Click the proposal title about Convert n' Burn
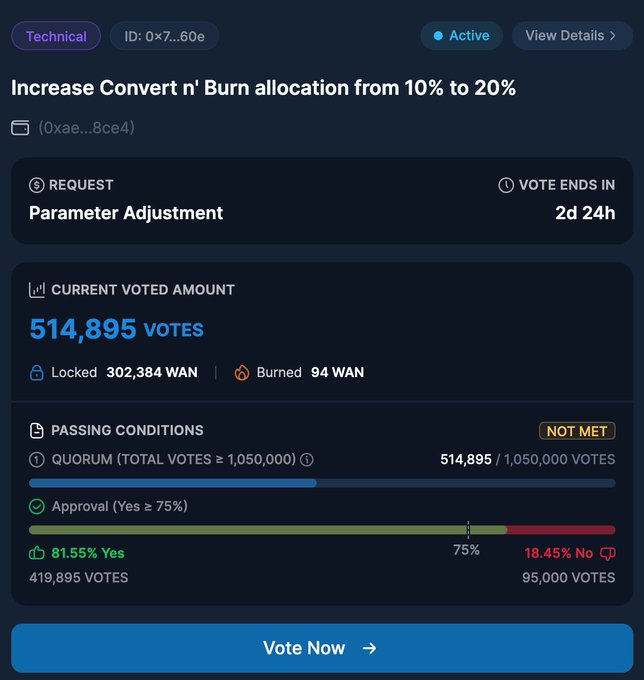Image resolution: width=644 pixels, height=680 pixels. (263, 88)
